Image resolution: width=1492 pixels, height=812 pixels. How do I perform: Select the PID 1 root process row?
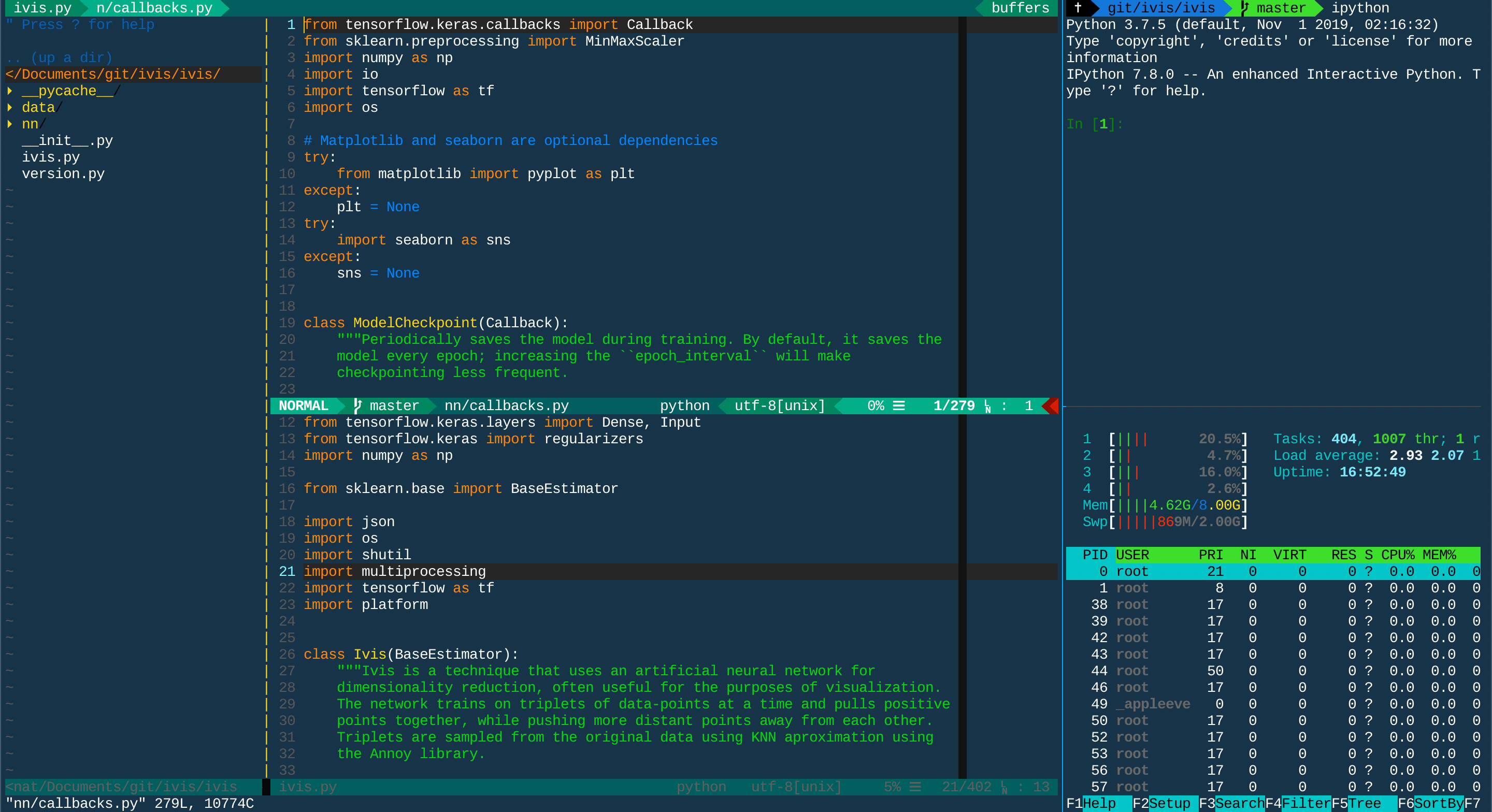click(1273, 588)
